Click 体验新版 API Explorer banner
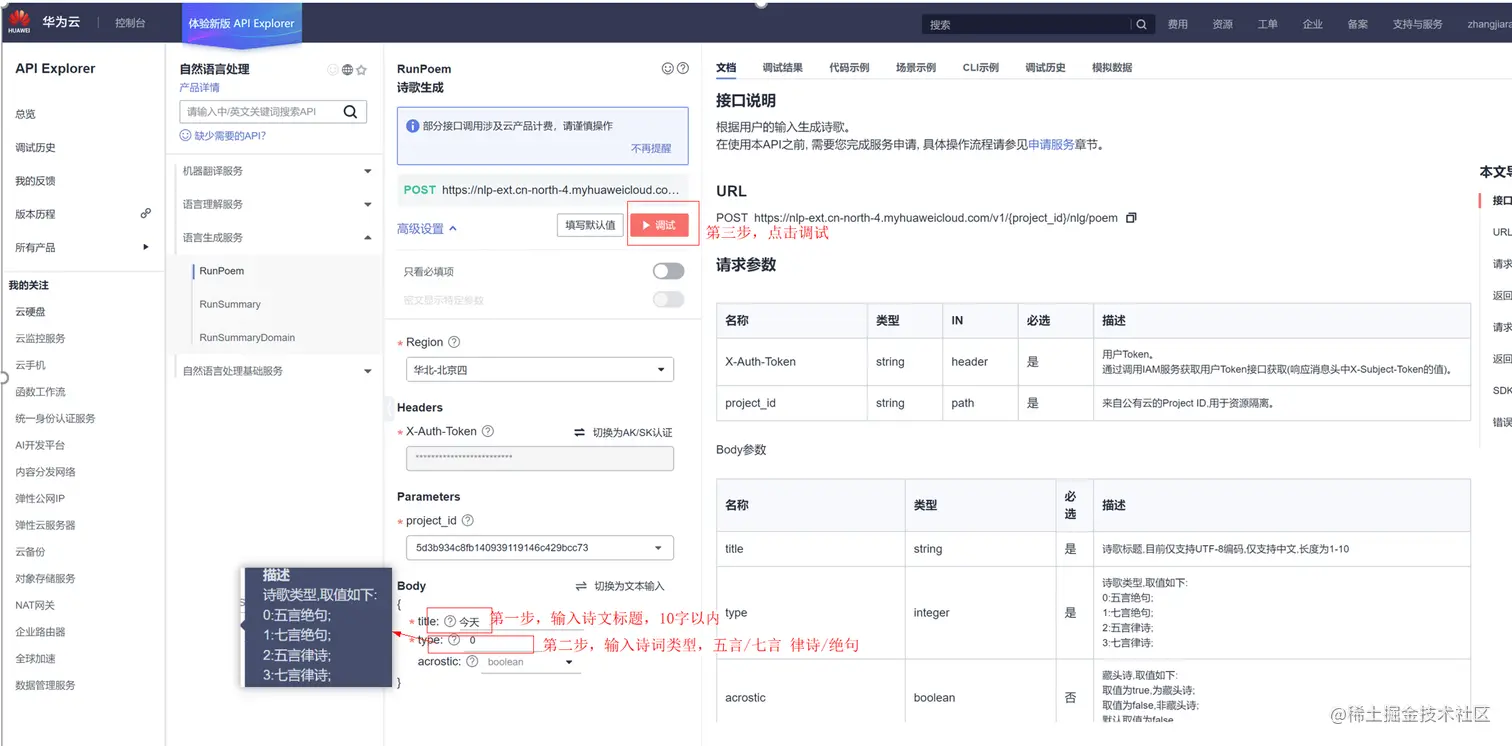The height and width of the screenshot is (746, 1512). point(241,23)
